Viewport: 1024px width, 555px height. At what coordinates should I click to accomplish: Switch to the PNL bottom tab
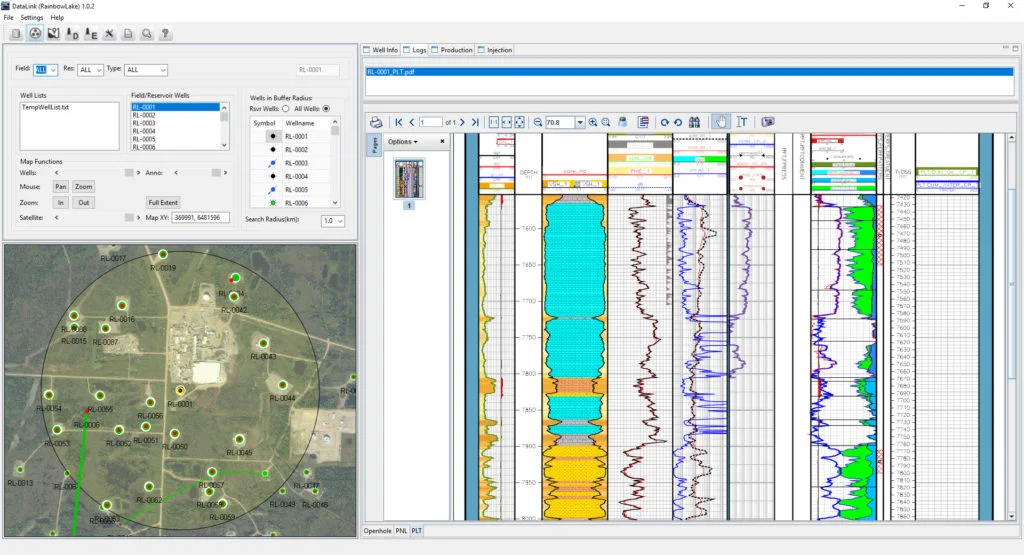coord(401,531)
